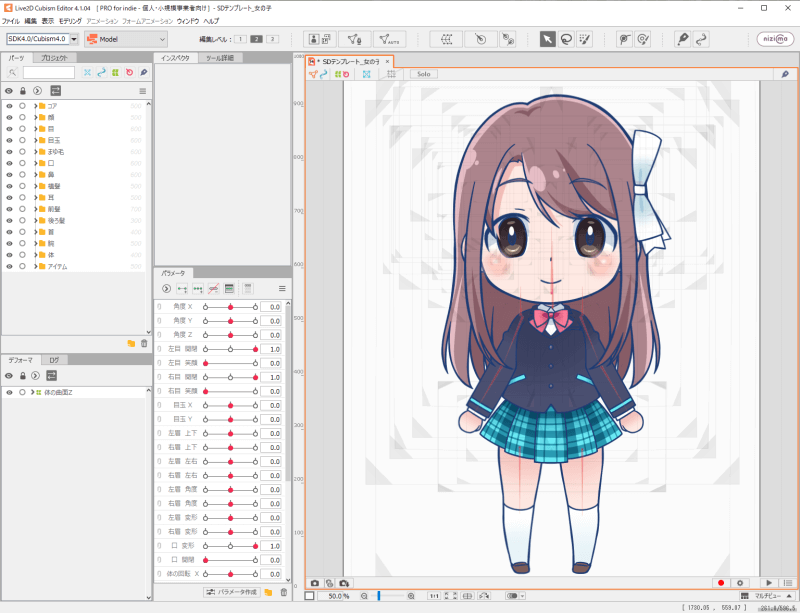This screenshot has height=613, width=800.
Task: Click the 1:1 zoom button
Action: 434,596
